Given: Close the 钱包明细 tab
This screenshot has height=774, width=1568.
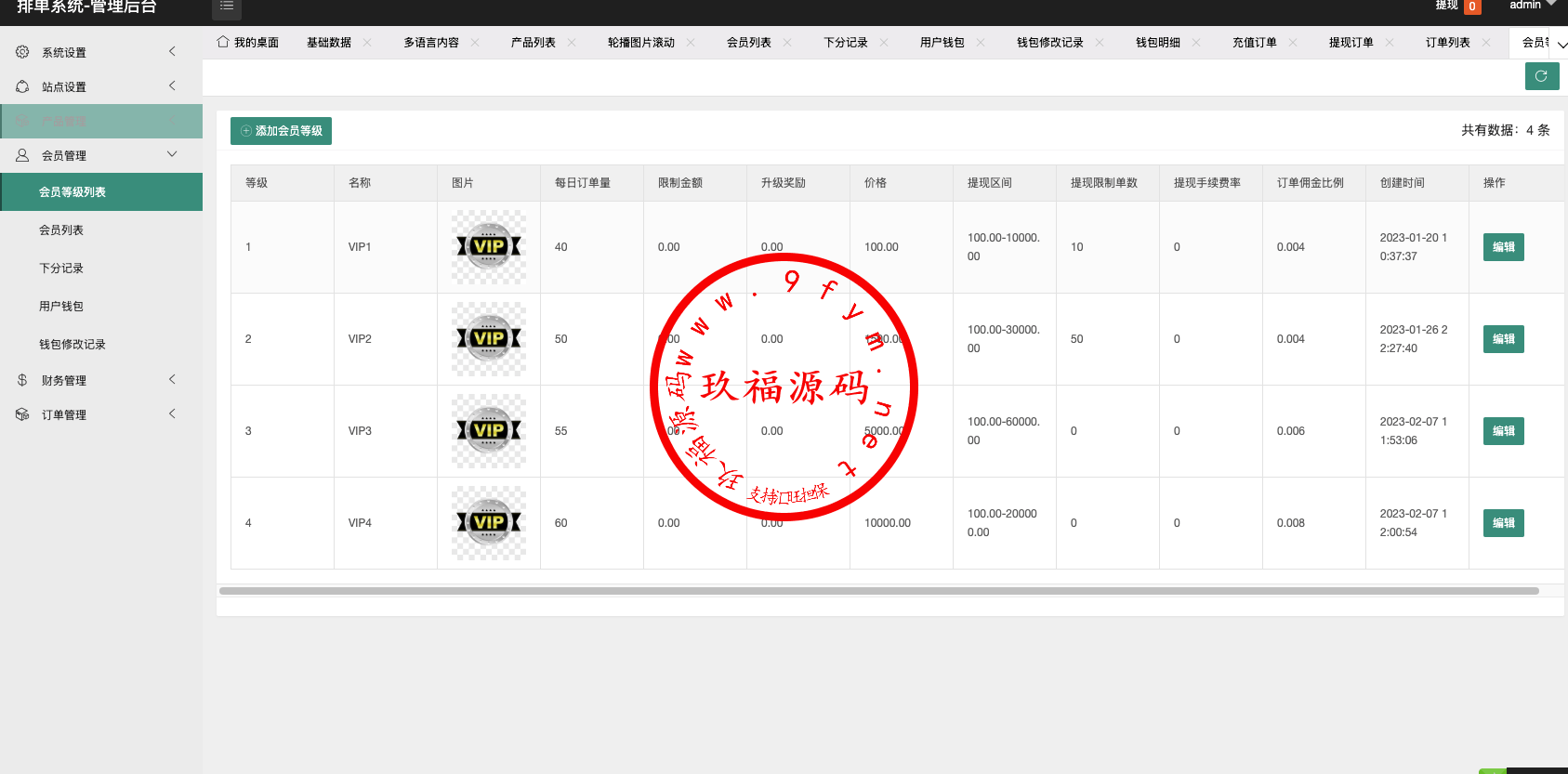Looking at the screenshot, I should coord(1196,42).
